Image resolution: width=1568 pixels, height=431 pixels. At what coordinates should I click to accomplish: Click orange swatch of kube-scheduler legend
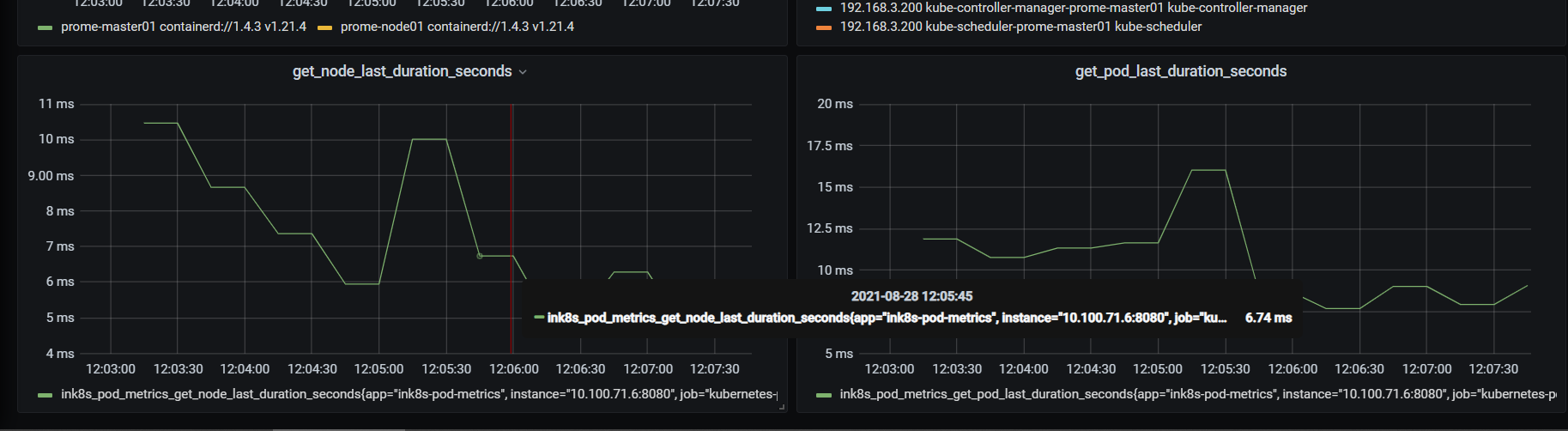pos(824,27)
